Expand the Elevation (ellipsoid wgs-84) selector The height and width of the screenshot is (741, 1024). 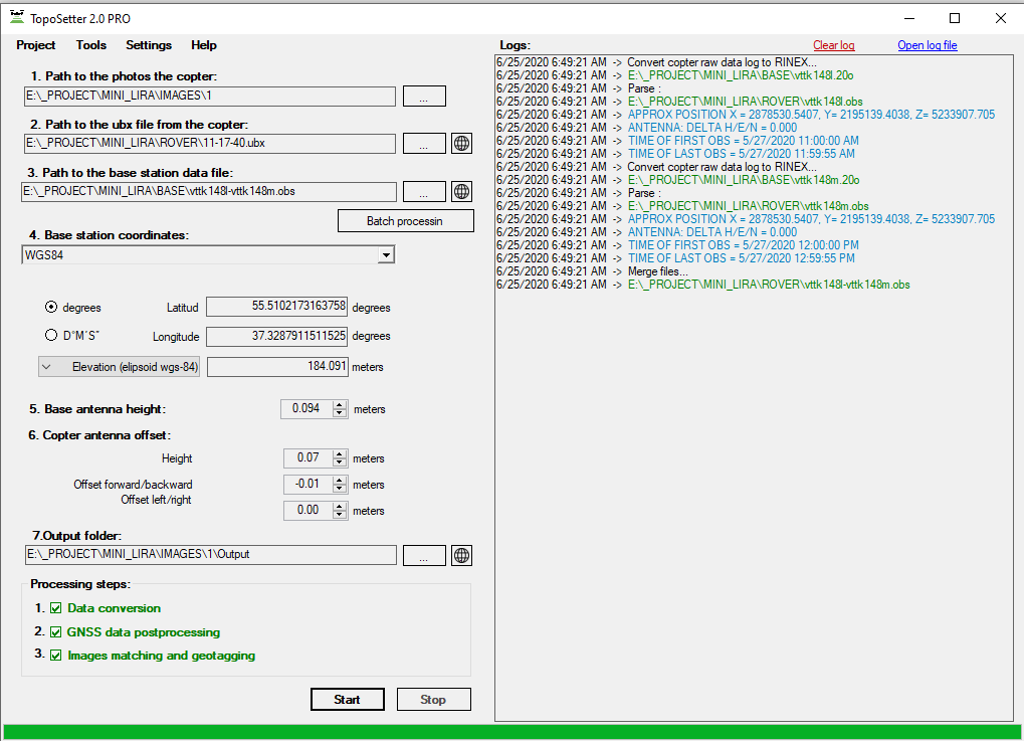(x=48, y=367)
